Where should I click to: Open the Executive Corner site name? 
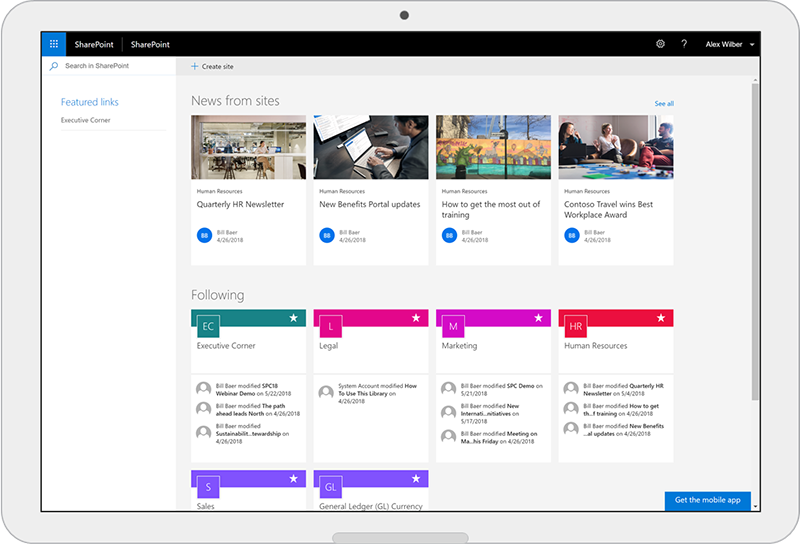pos(226,345)
